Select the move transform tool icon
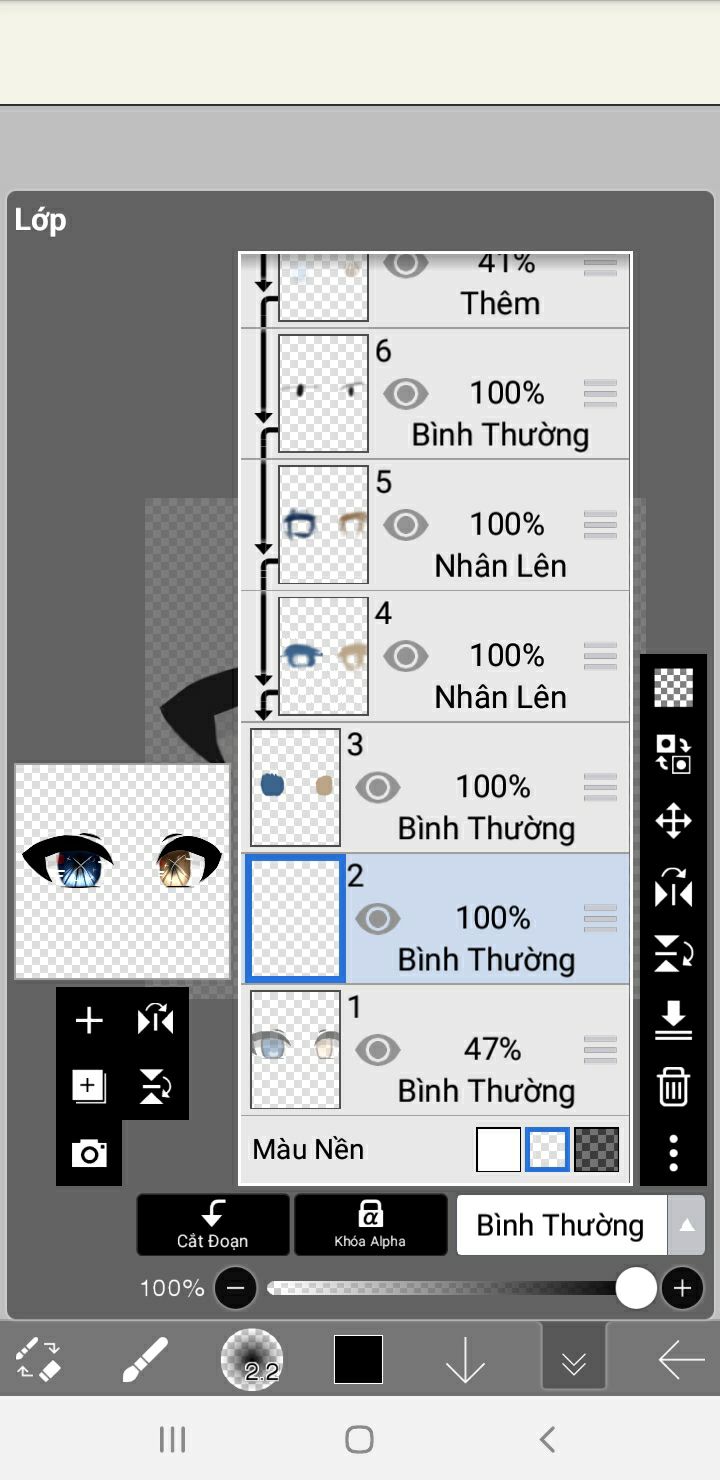 673,822
